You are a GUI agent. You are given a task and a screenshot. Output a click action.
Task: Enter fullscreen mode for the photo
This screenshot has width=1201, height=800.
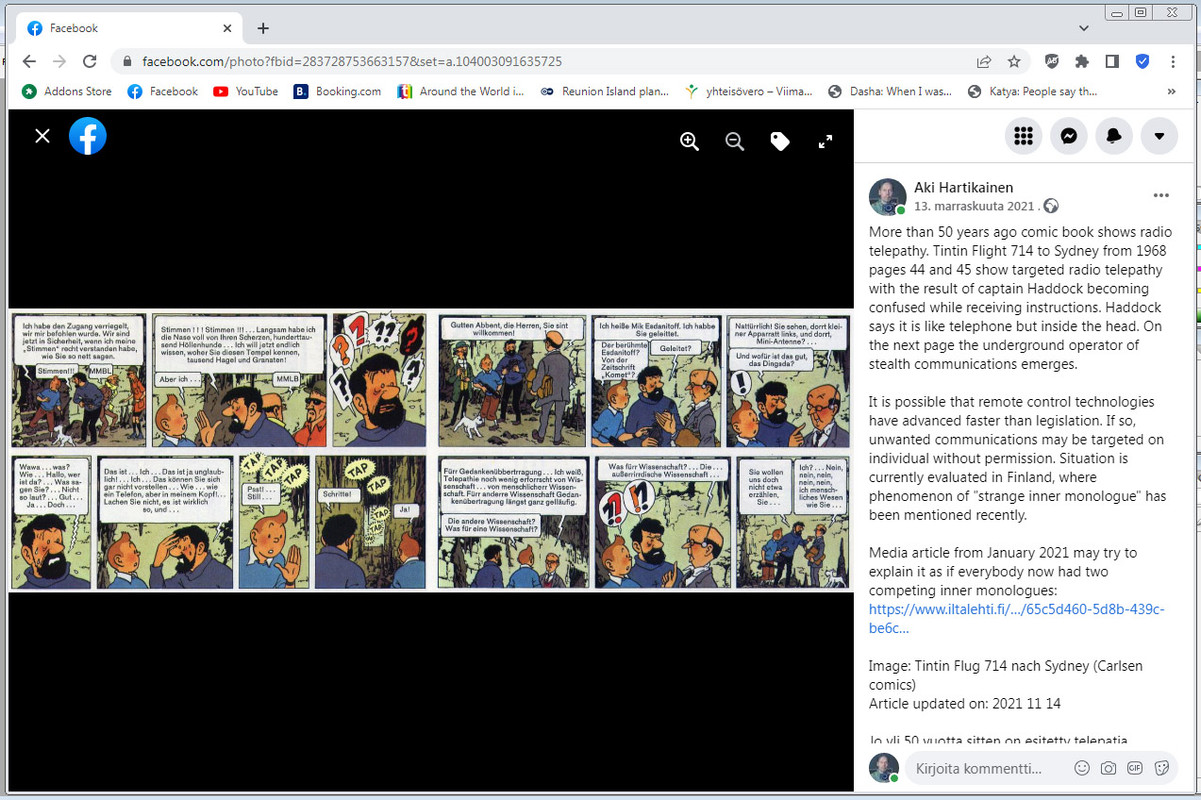(825, 142)
